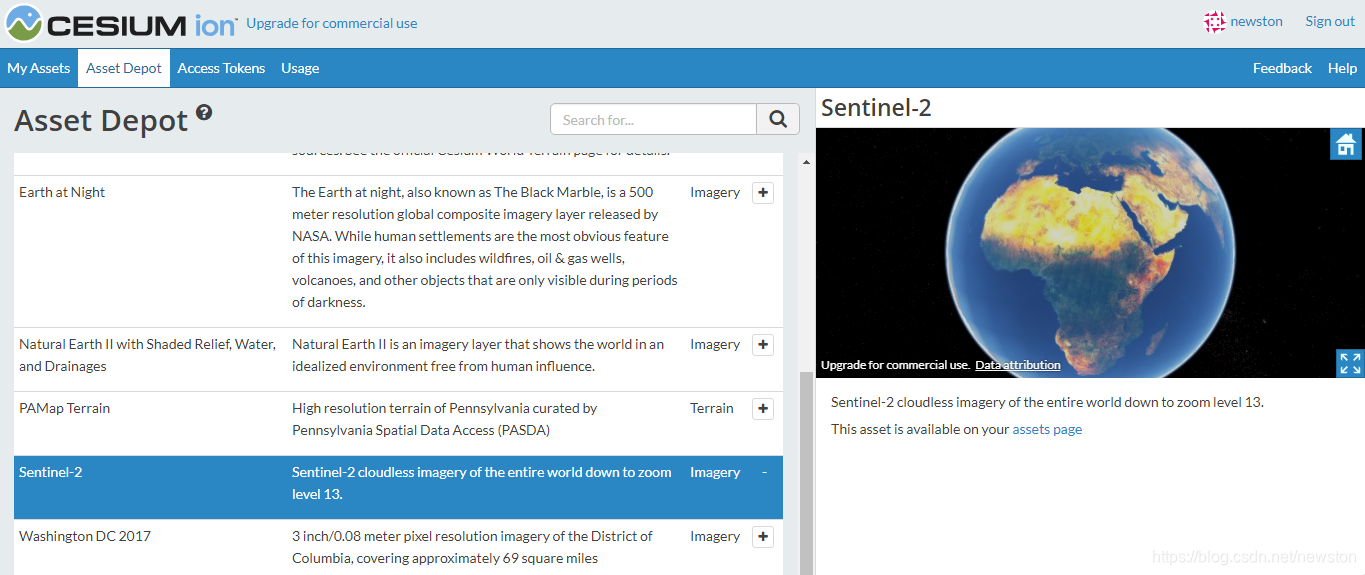The image size is (1365, 575).
Task: Add PAMap Terrain asset with plus
Action: click(x=763, y=408)
